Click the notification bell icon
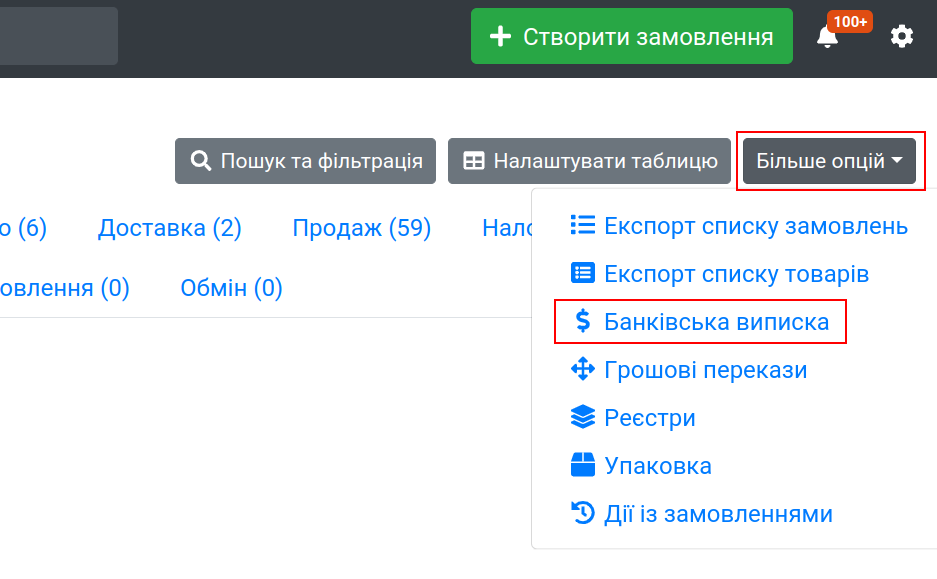This screenshot has height=579, width=937. 828,38
